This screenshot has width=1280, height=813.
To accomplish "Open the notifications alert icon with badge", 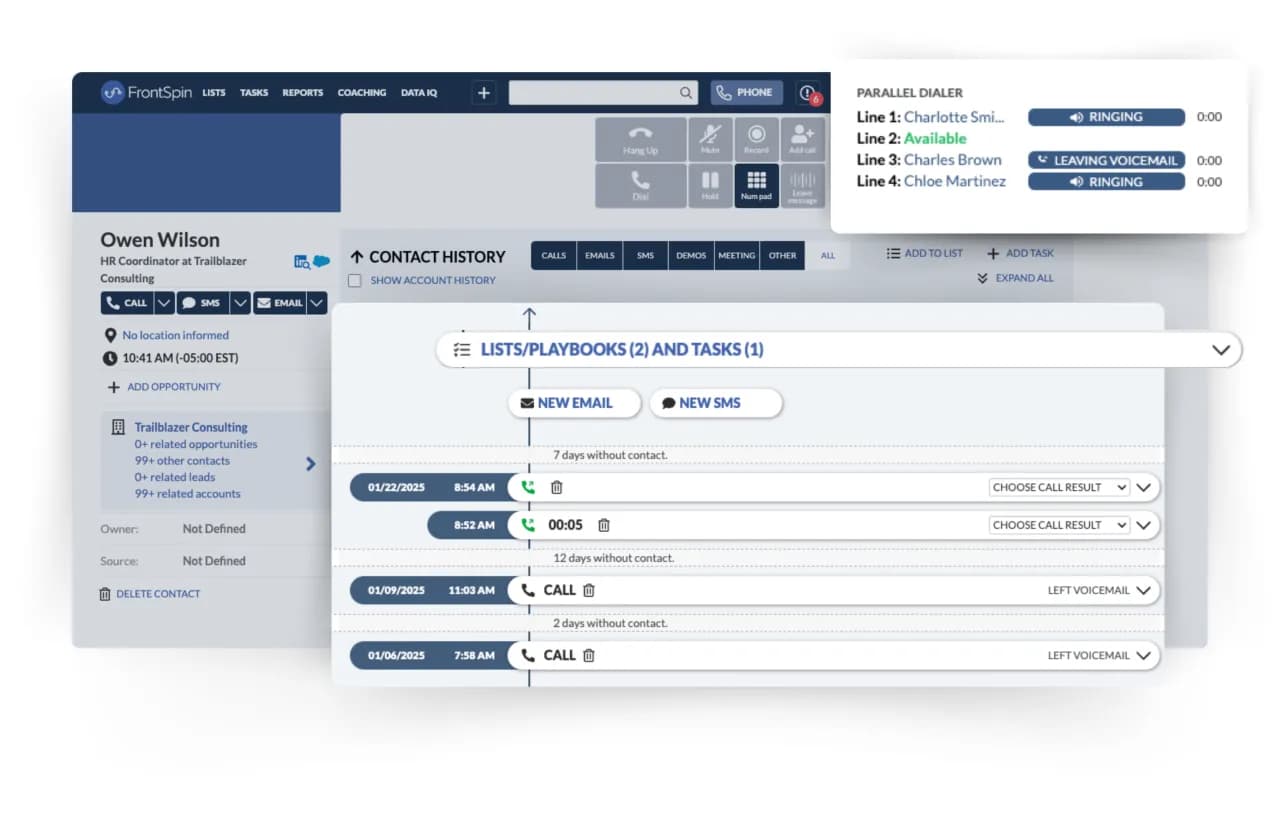I will click(807, 93).
